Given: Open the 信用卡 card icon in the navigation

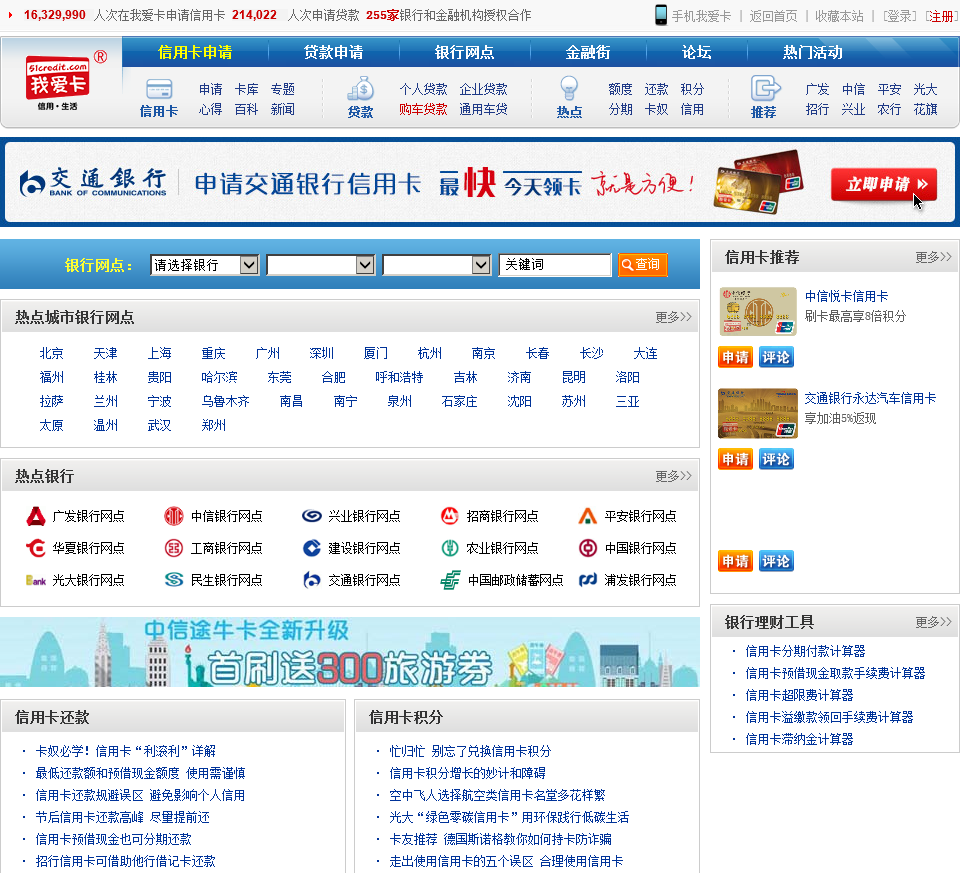Looking at the screenshot, I should click(x=159, y=89).
